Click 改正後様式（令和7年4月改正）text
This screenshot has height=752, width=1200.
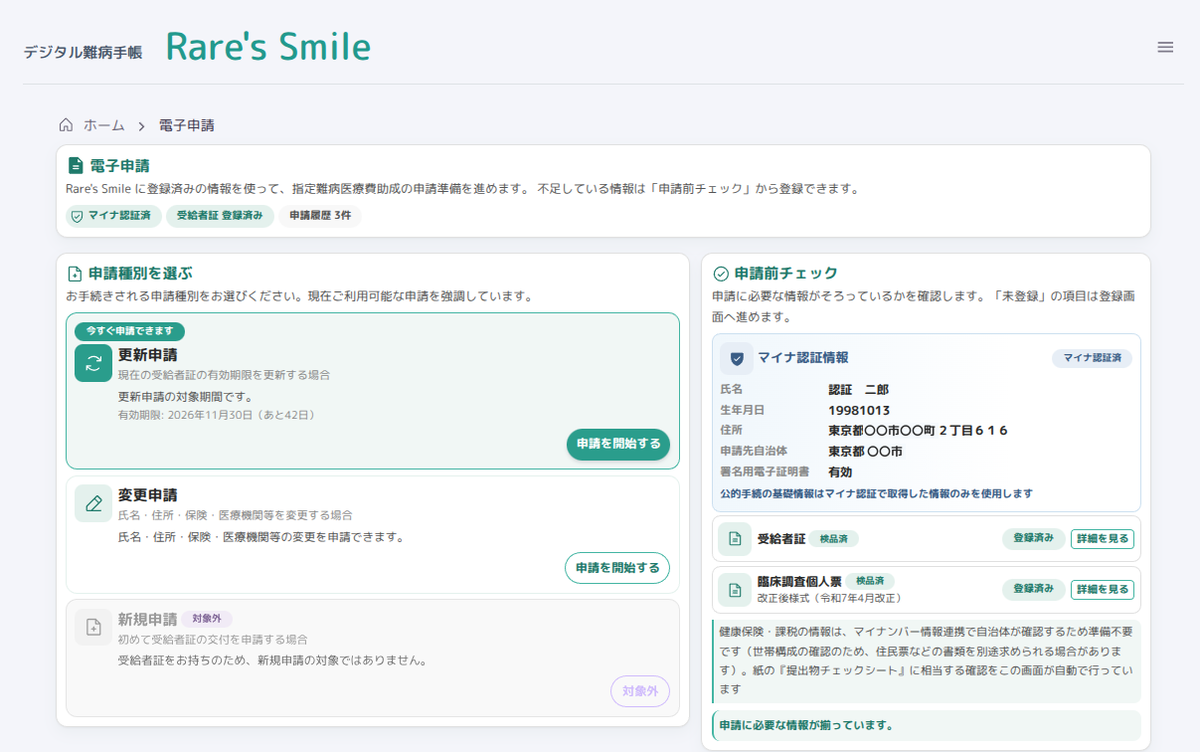coord(830,598)
